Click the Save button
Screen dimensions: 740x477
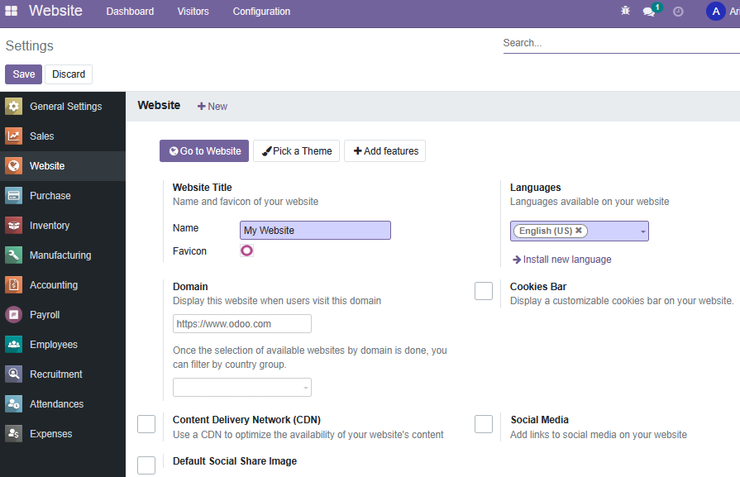pyautogui.click(x=24, y=74)
